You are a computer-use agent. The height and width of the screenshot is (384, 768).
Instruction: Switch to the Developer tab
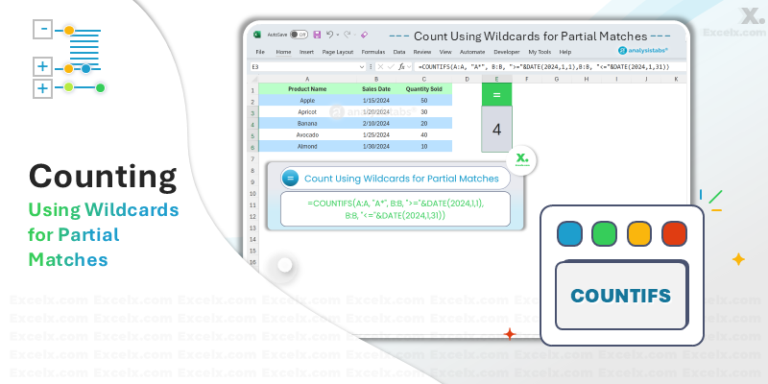[x=506, y=52]
